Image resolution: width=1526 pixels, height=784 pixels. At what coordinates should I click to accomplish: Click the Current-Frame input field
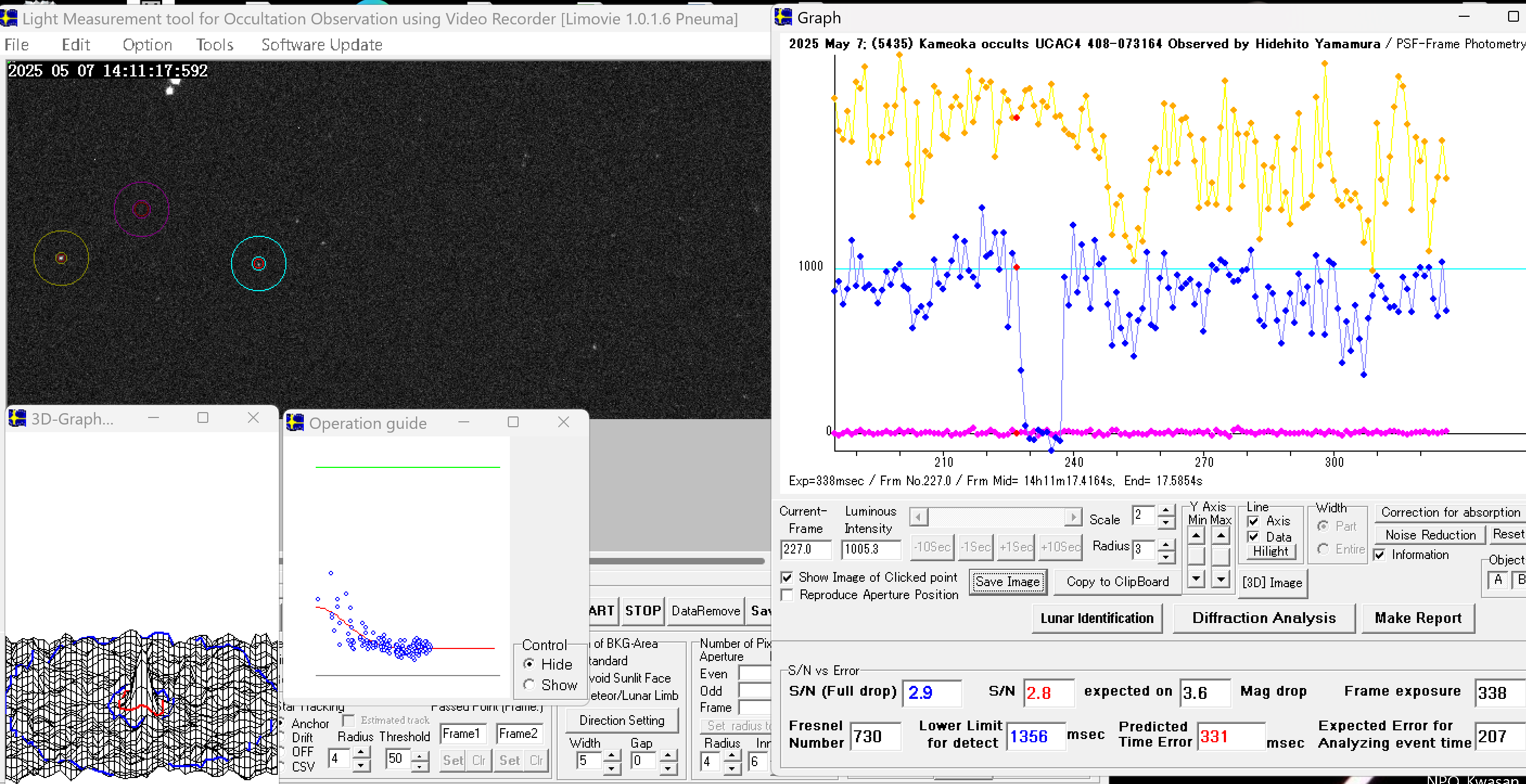pos(805,549)
